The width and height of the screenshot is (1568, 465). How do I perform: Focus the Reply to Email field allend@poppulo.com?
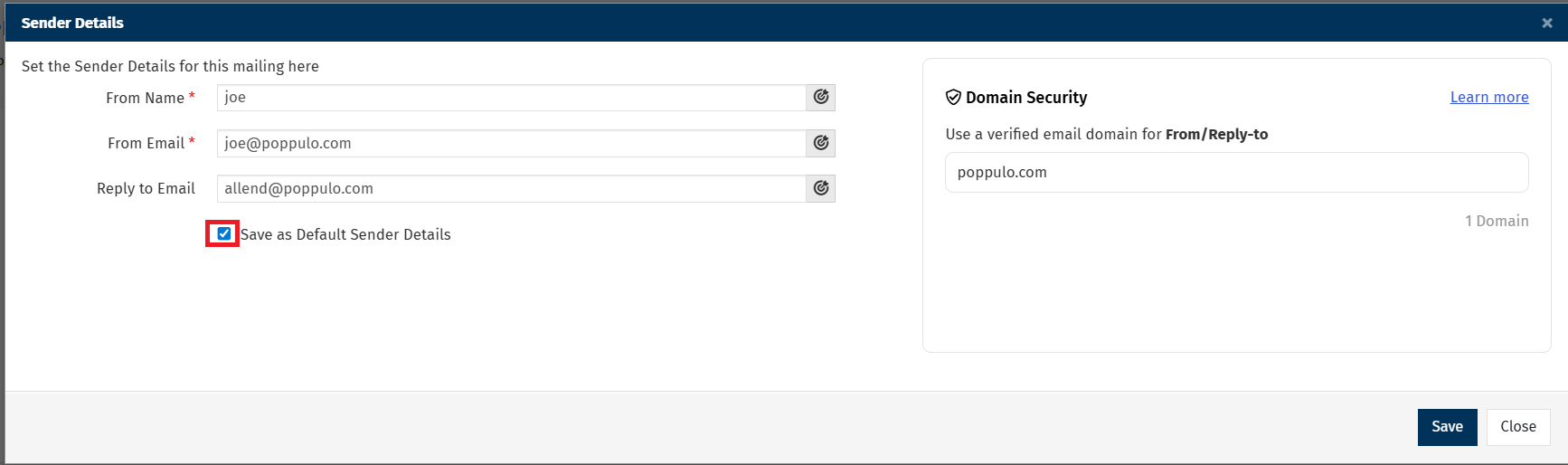pos(512,188)
